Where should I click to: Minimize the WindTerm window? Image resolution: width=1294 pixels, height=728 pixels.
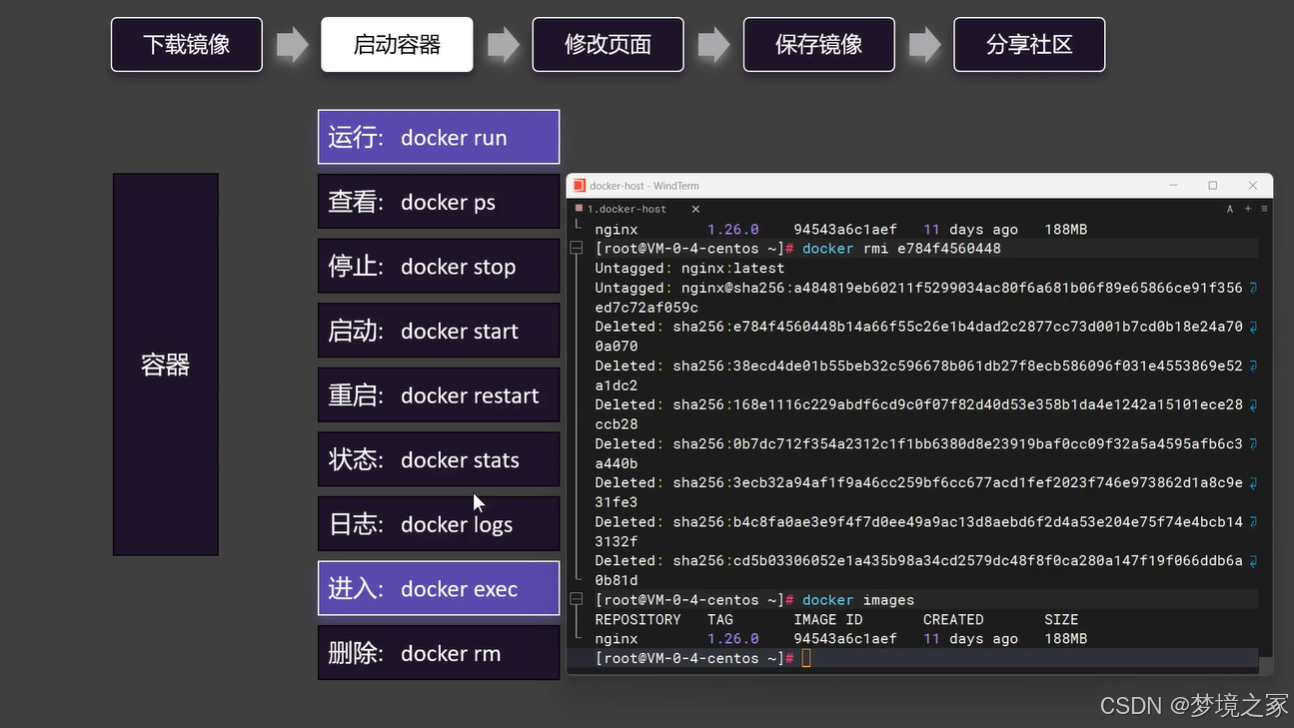1173,186
